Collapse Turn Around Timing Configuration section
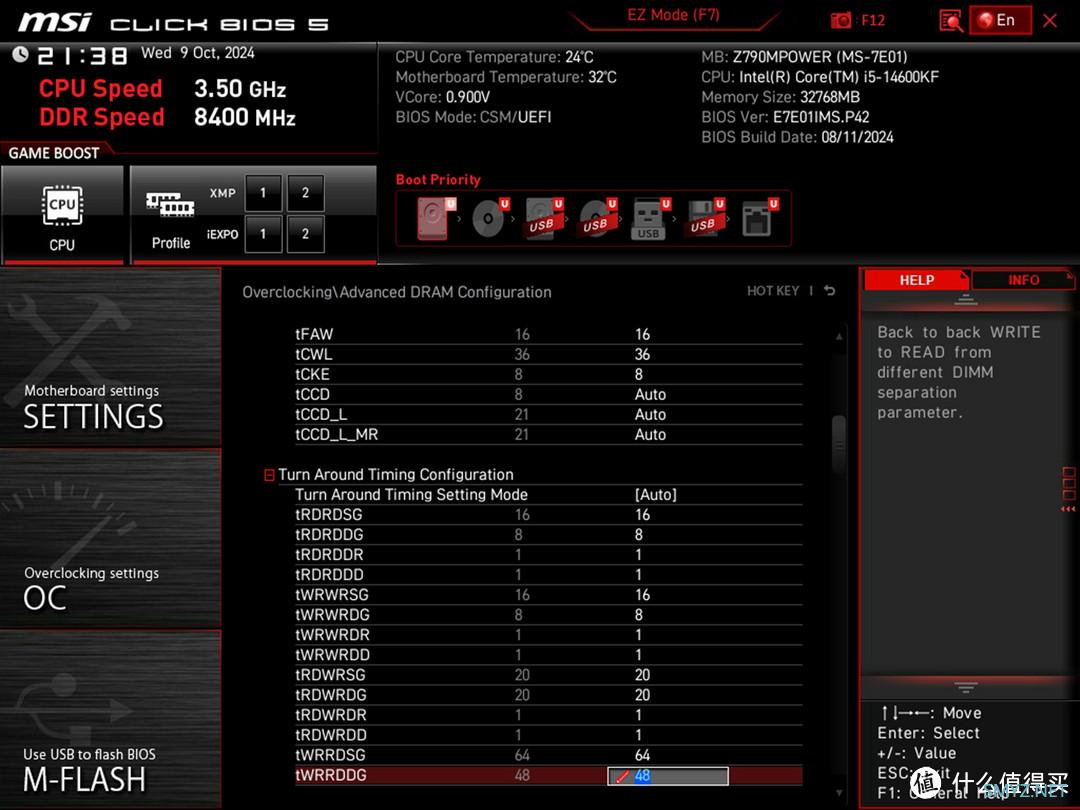The image size is (1080, 810). point(269,475)
